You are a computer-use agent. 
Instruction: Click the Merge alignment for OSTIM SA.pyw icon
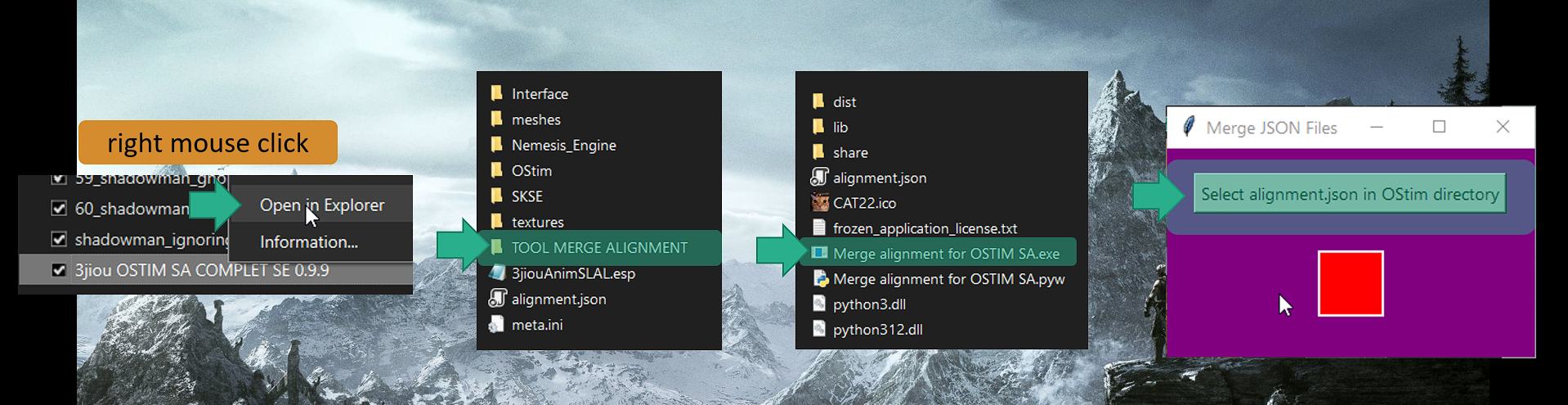tap(820, 279)
